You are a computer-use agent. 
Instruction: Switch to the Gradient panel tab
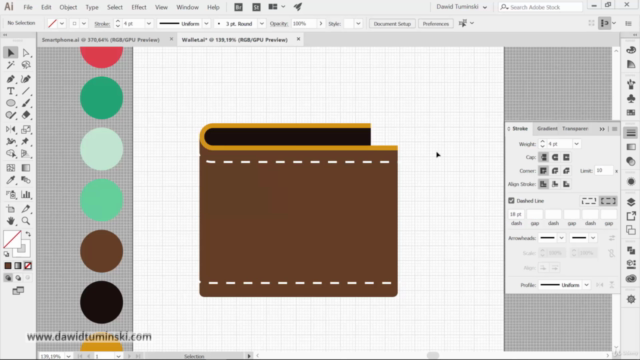(x=547, y=129)
